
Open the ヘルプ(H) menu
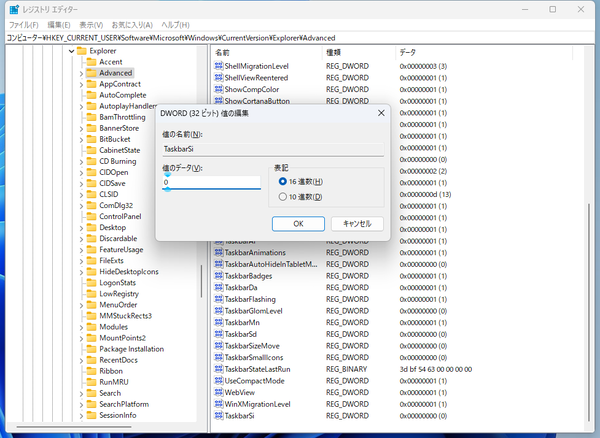(175, 25)
